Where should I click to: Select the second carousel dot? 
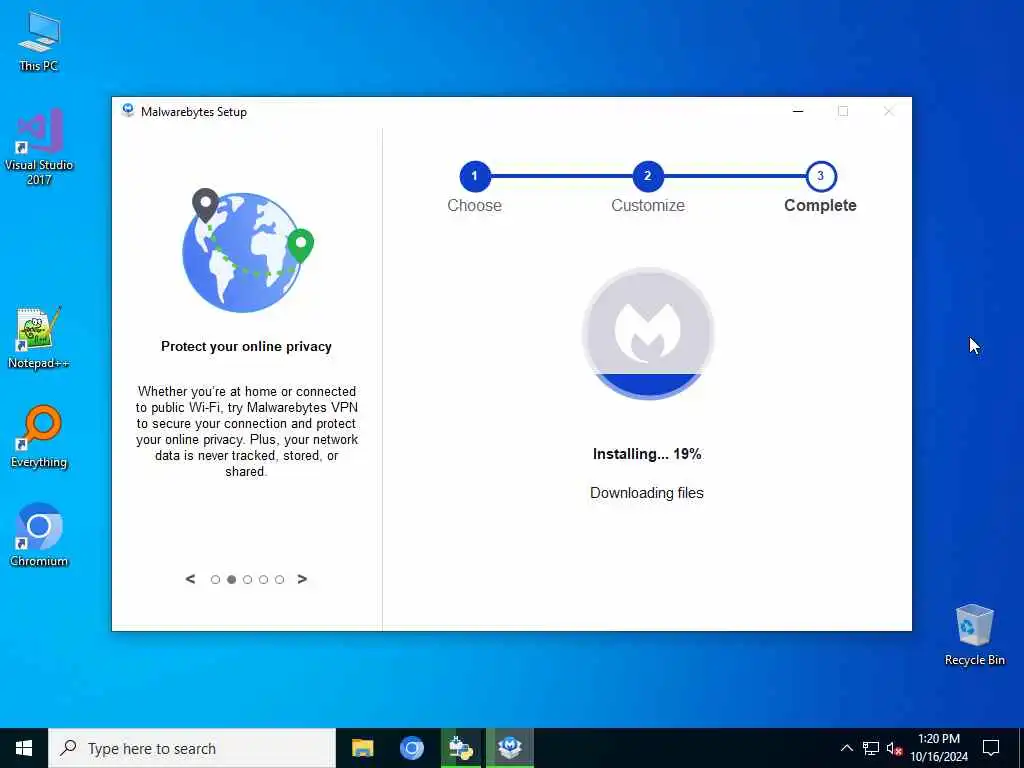coord(231,579)
